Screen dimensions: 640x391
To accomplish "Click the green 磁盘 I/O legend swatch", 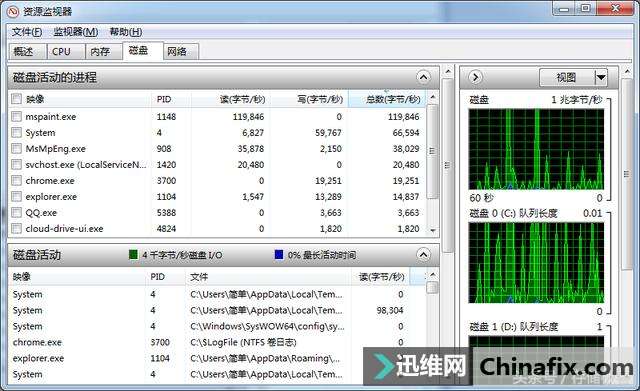I will coord(133,255).
